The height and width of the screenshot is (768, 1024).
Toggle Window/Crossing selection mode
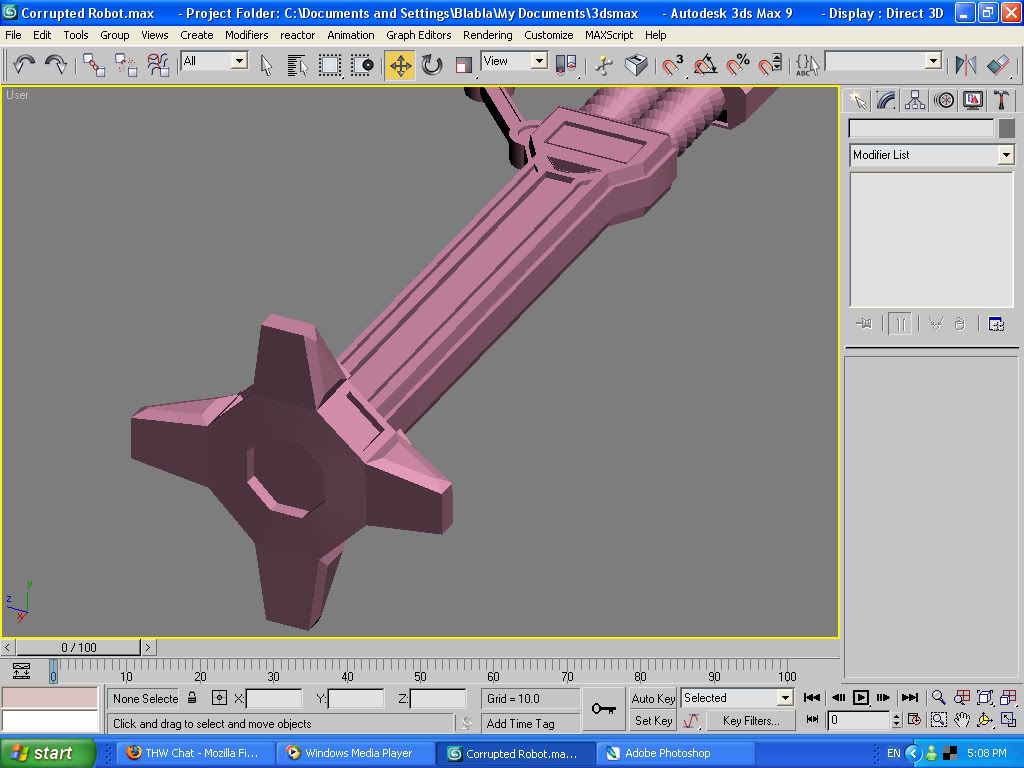[x=362, y=65]
